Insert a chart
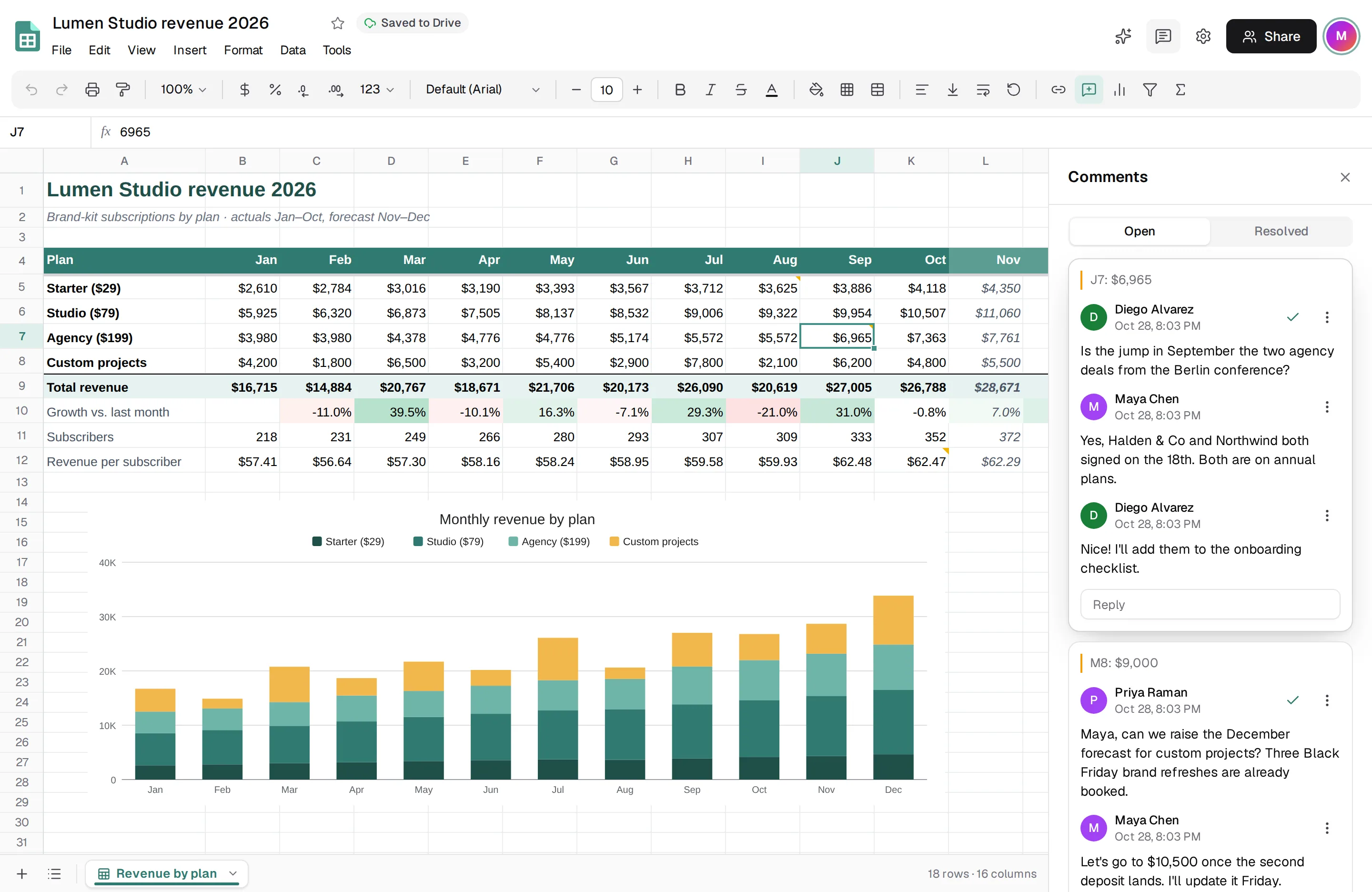The height and width of the screenshot is (892, 1372). click(1120, 90)
